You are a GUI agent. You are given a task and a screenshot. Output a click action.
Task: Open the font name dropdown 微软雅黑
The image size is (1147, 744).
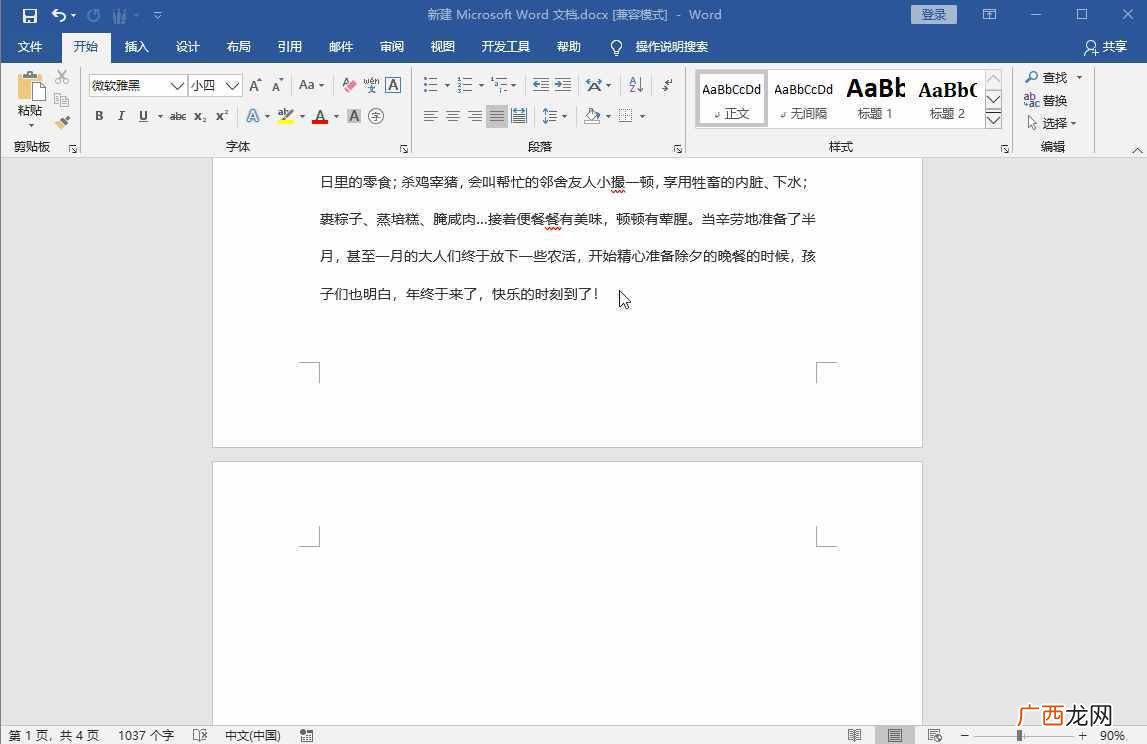point(177,86)
